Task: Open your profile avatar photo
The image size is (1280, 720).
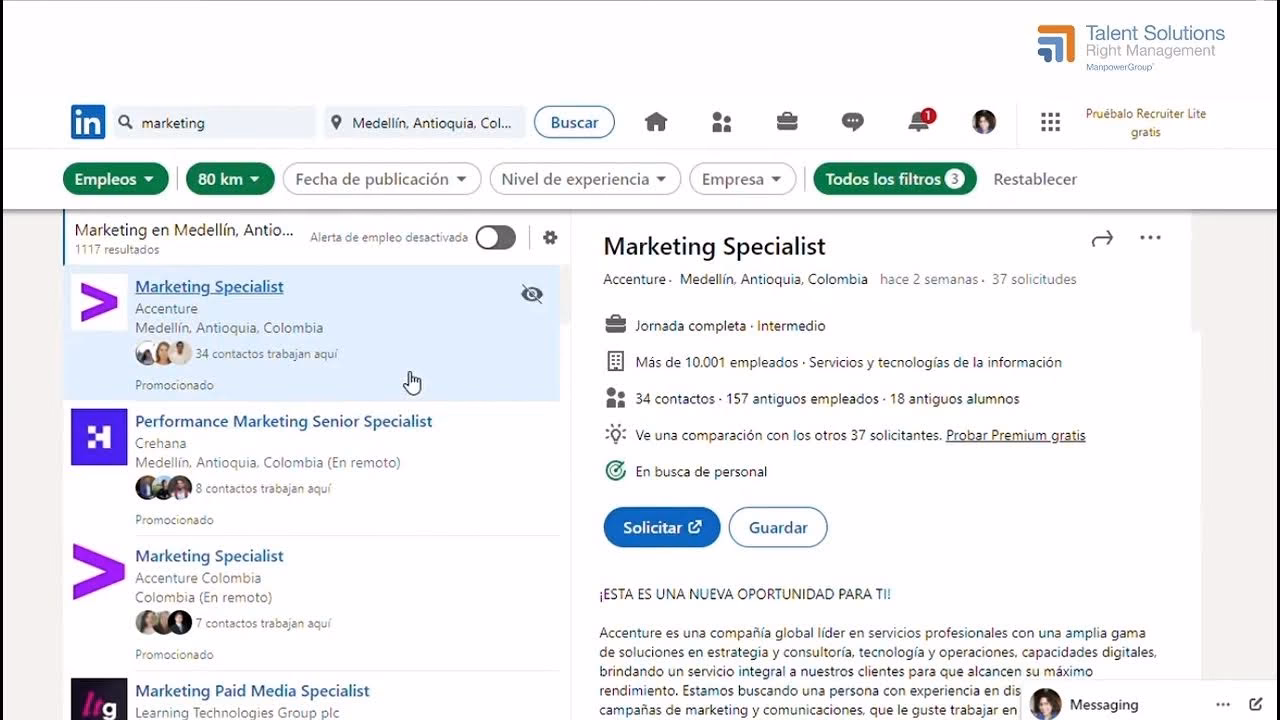Action: coord(984,121)
